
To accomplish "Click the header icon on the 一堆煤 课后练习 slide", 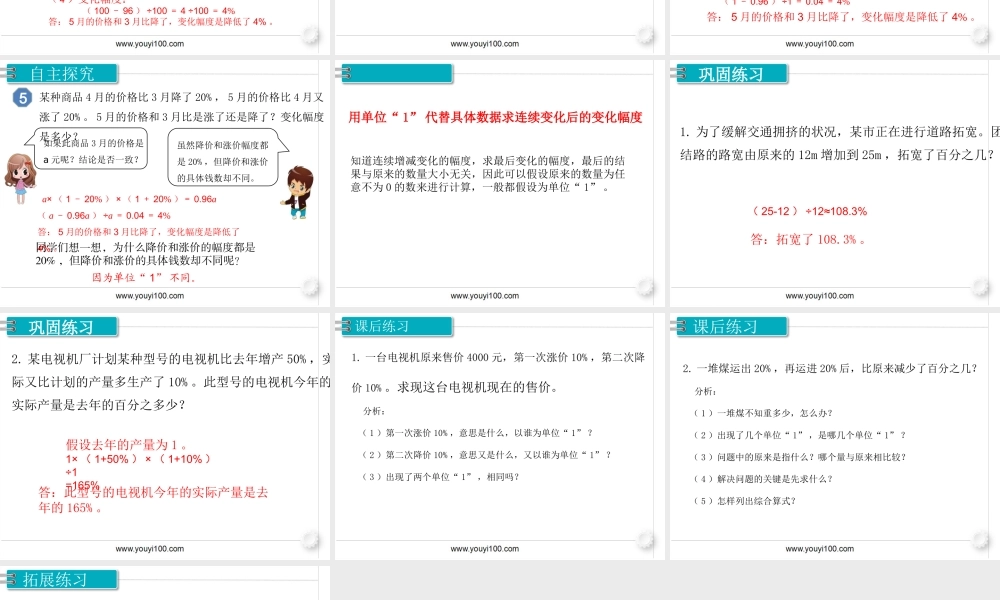I will click(681, 326).
